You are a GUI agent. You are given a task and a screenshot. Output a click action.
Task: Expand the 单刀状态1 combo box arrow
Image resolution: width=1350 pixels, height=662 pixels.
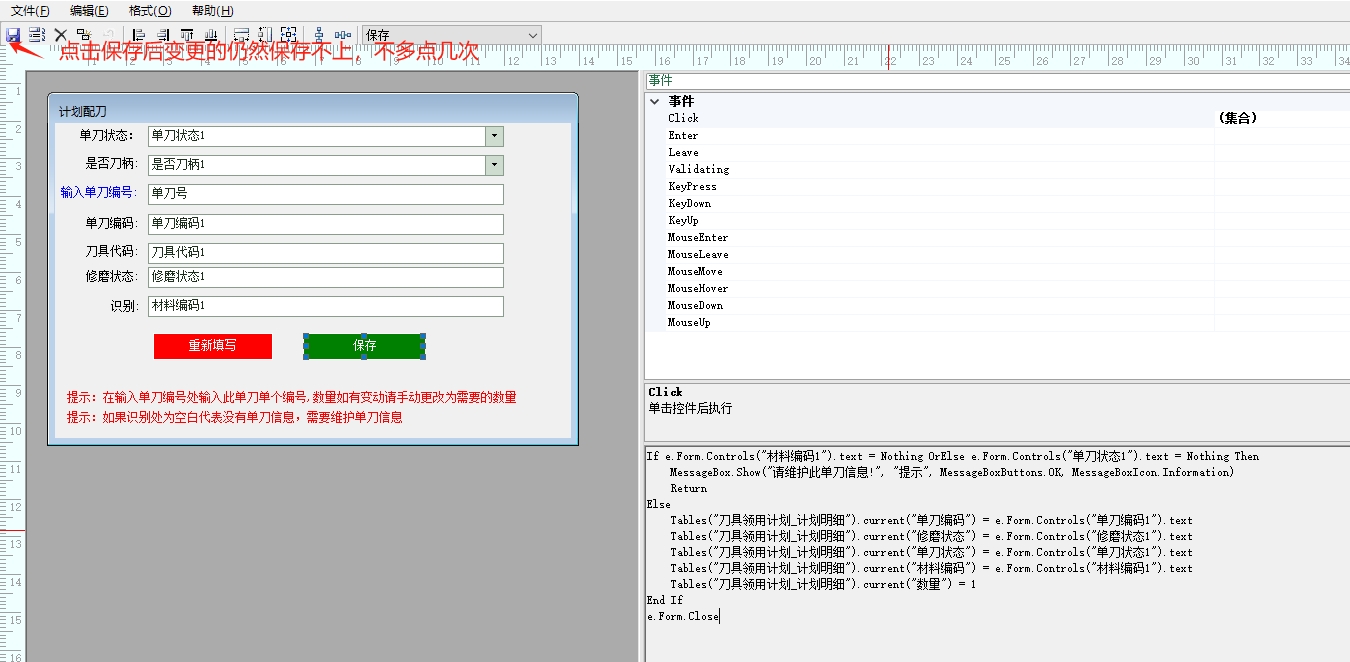494,136
